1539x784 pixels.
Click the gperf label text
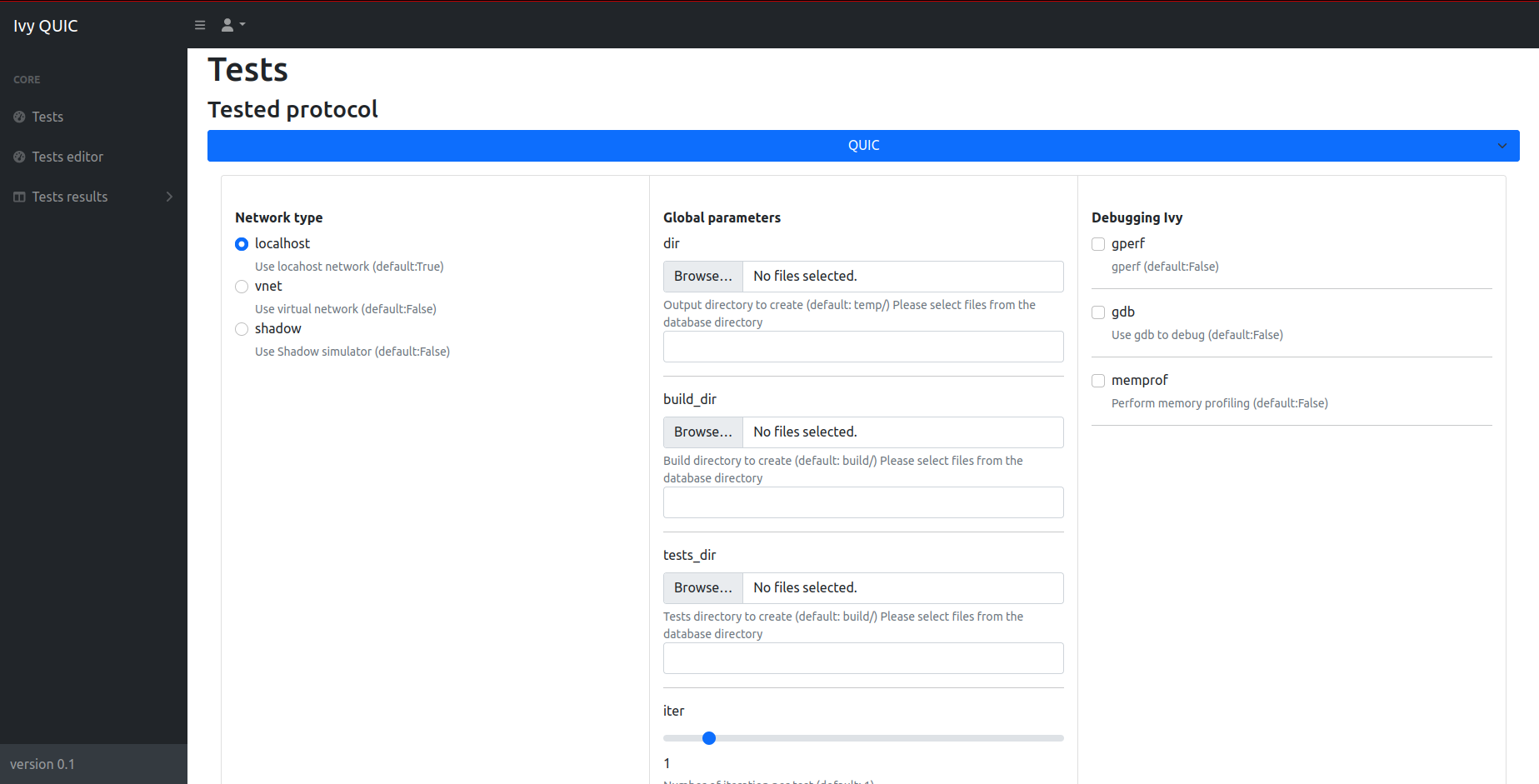coord(1128,243)
